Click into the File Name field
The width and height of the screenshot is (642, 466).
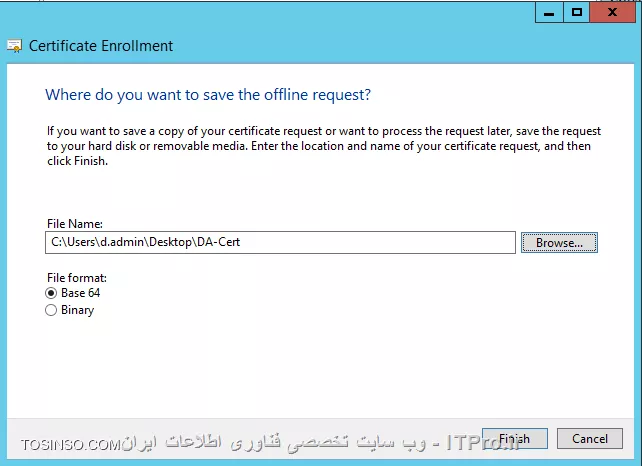(x=280, y=242)
